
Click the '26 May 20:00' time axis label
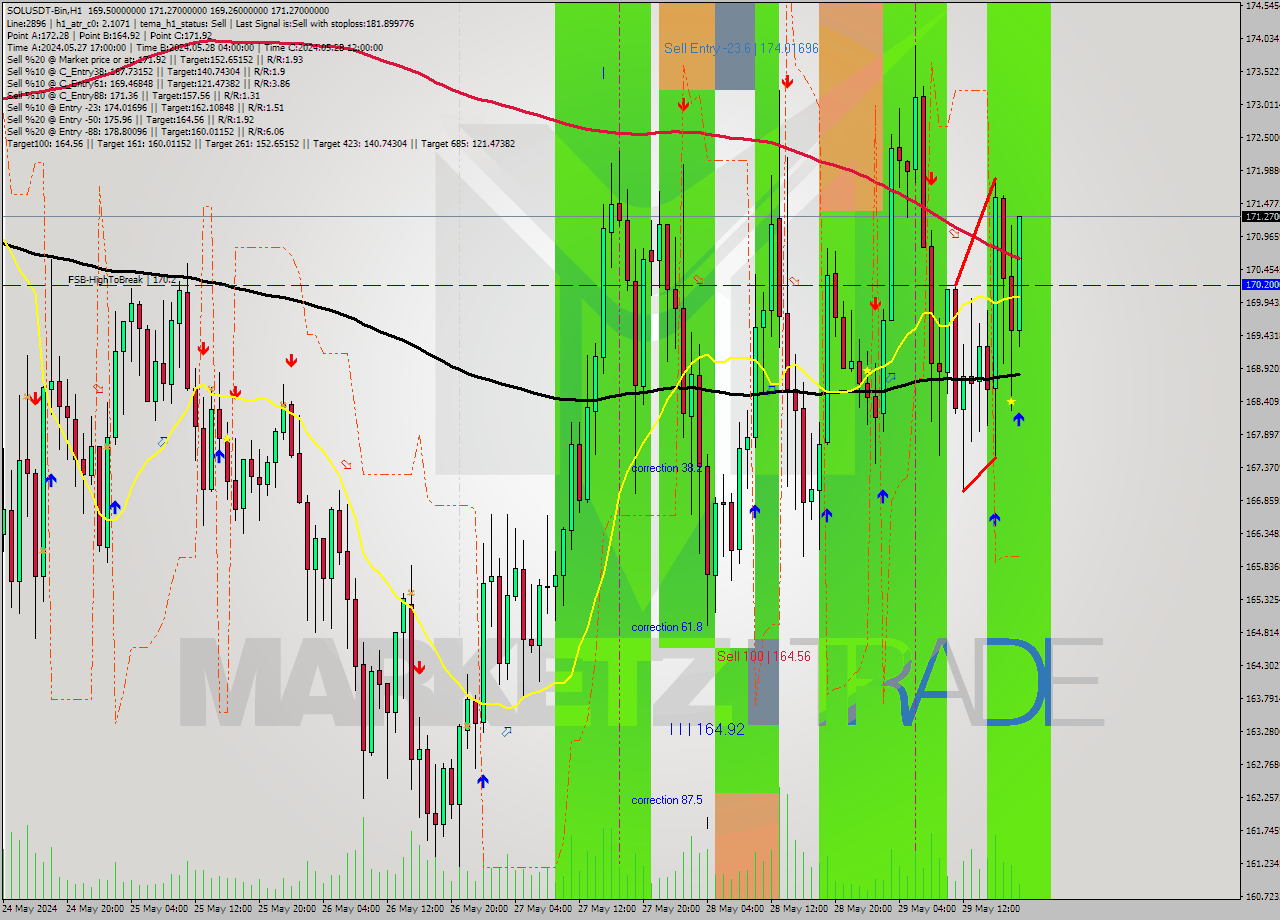tap(478, 910)
